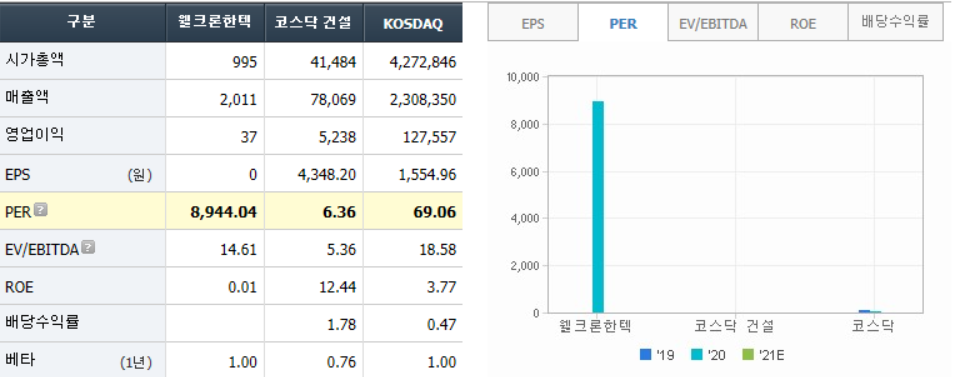Click the 69.06 PER value
953x377 pixels.
click(x=436, y=212)
